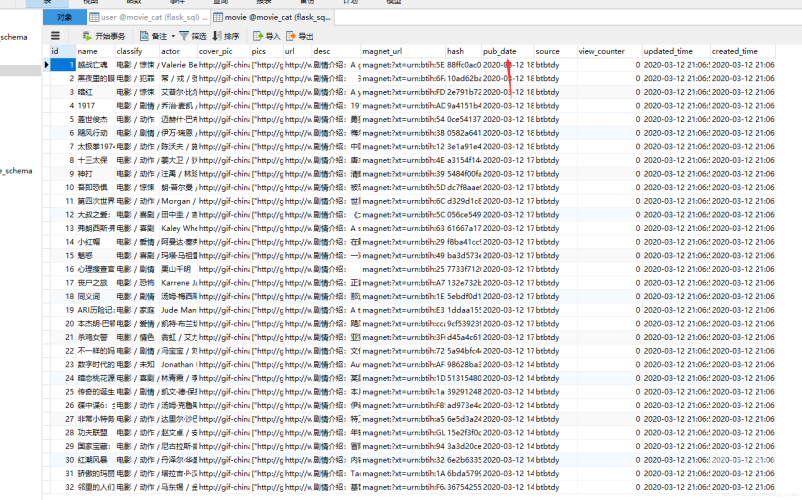Click the id column header
The width and height of the screenshot is (802, 500).
click(x=63, y=51)
